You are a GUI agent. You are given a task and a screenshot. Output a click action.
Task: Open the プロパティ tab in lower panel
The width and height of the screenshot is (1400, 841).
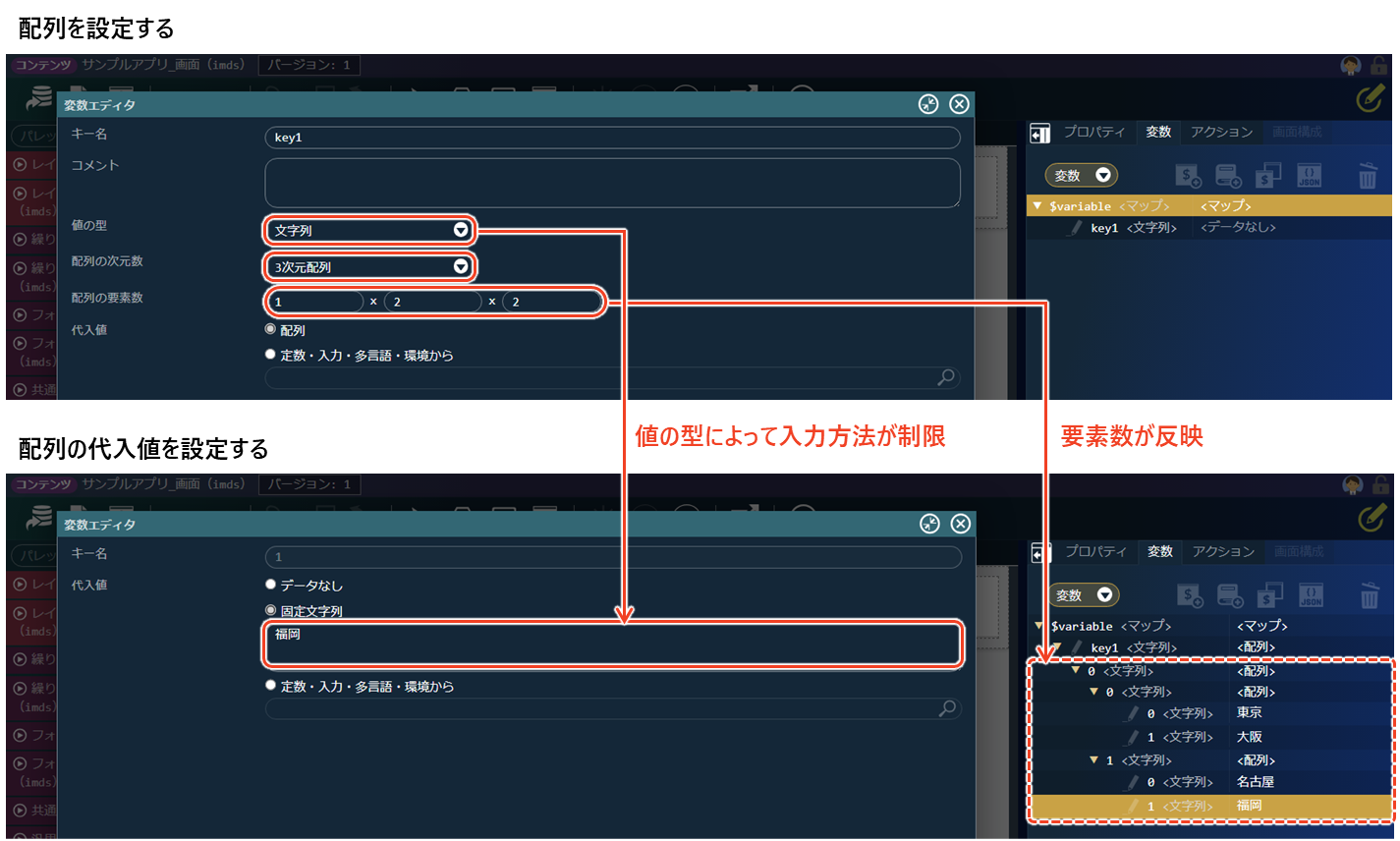tap(1095, 551)
